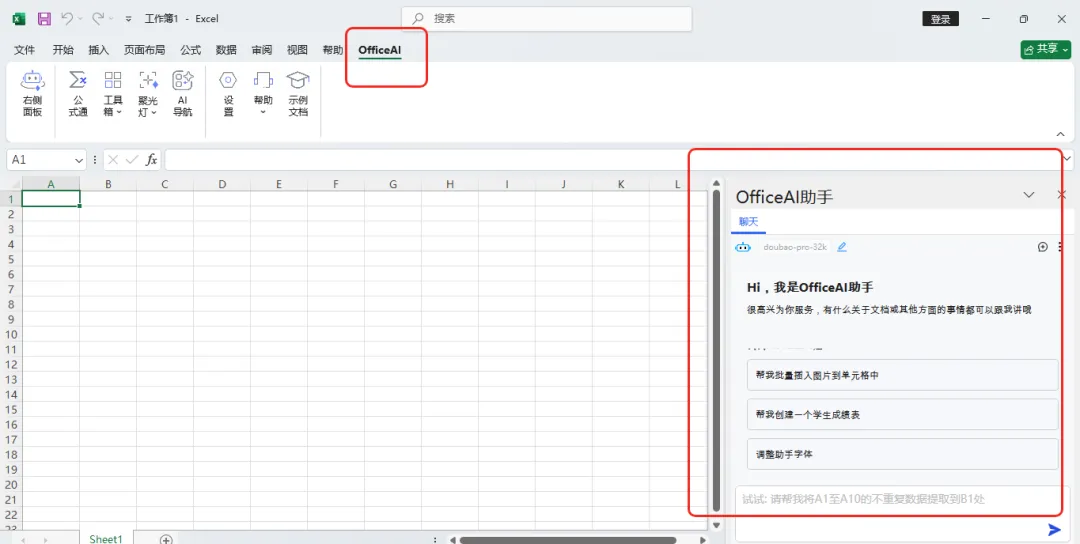Undo the last action

67,19
